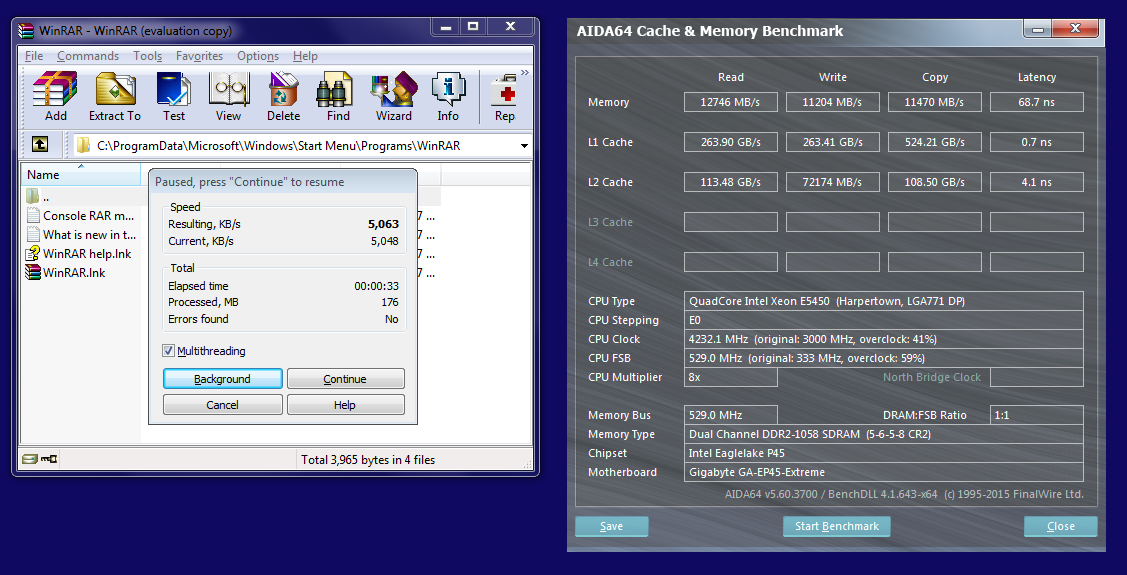1127x575 pixels.
Task: Click L1 Cache Copy value 524.21 GB/s
Action: tap(934, 142)
